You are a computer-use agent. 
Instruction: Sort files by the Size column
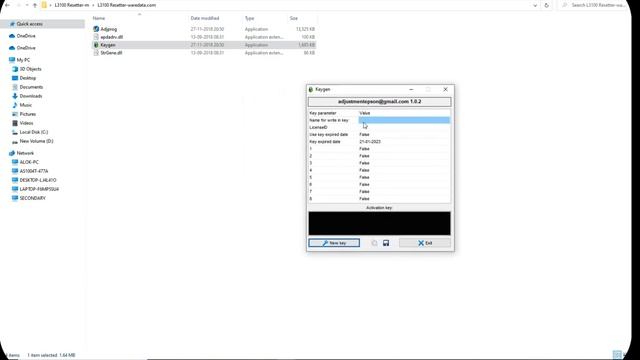pyautogui.click(x=293, y=18)
